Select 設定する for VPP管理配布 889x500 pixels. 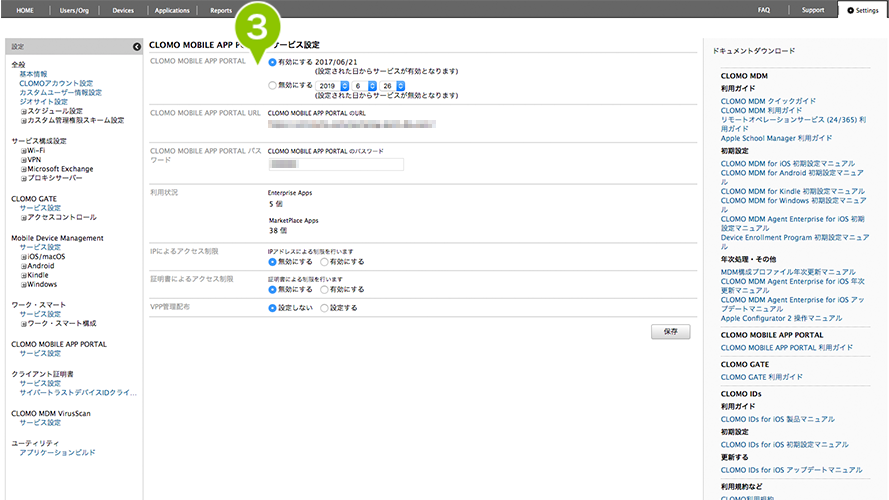coord(324,308)
